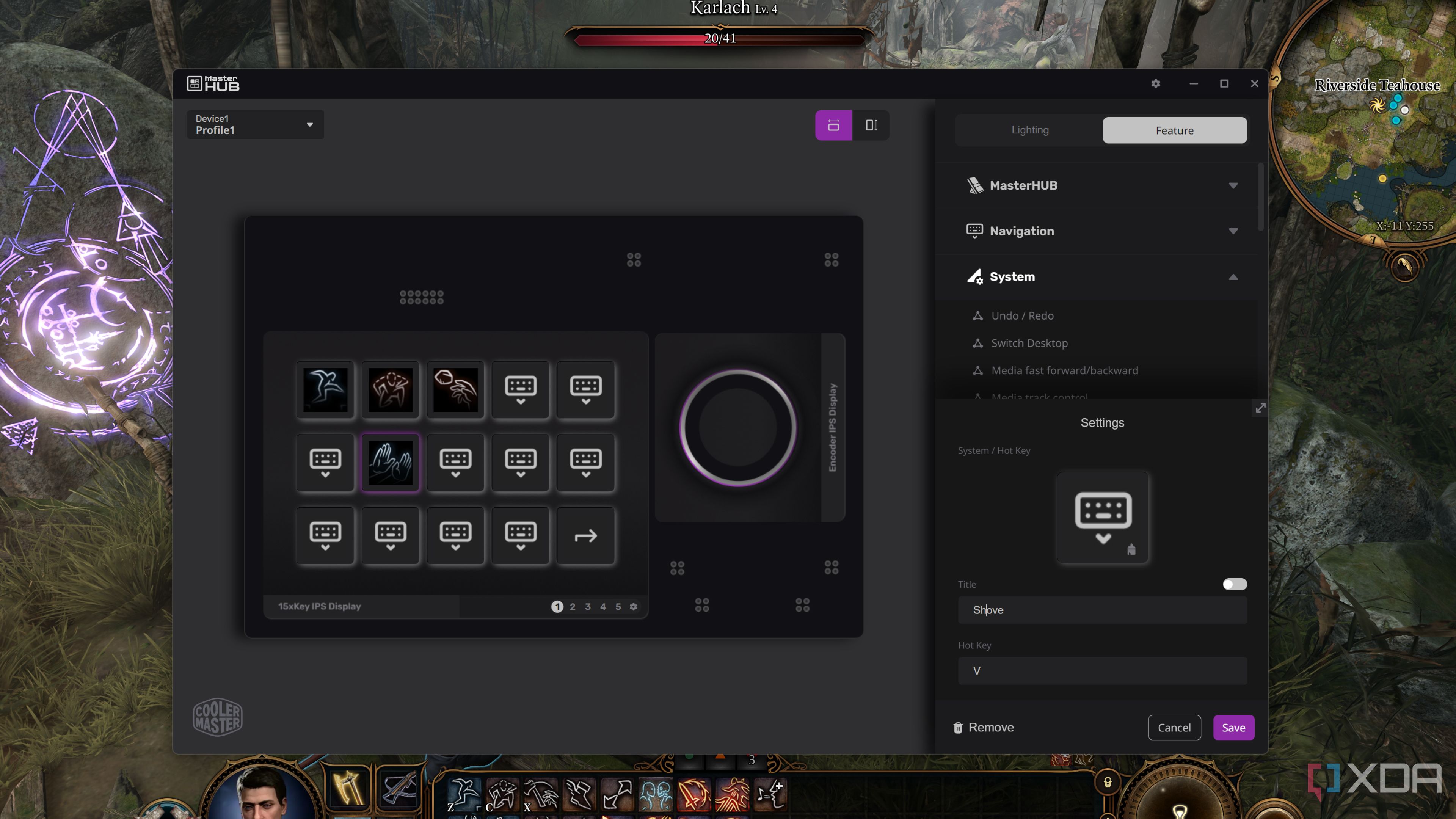Save the hot key settings
Screen dimensions: 1456x819
[x=1234, y=728]
